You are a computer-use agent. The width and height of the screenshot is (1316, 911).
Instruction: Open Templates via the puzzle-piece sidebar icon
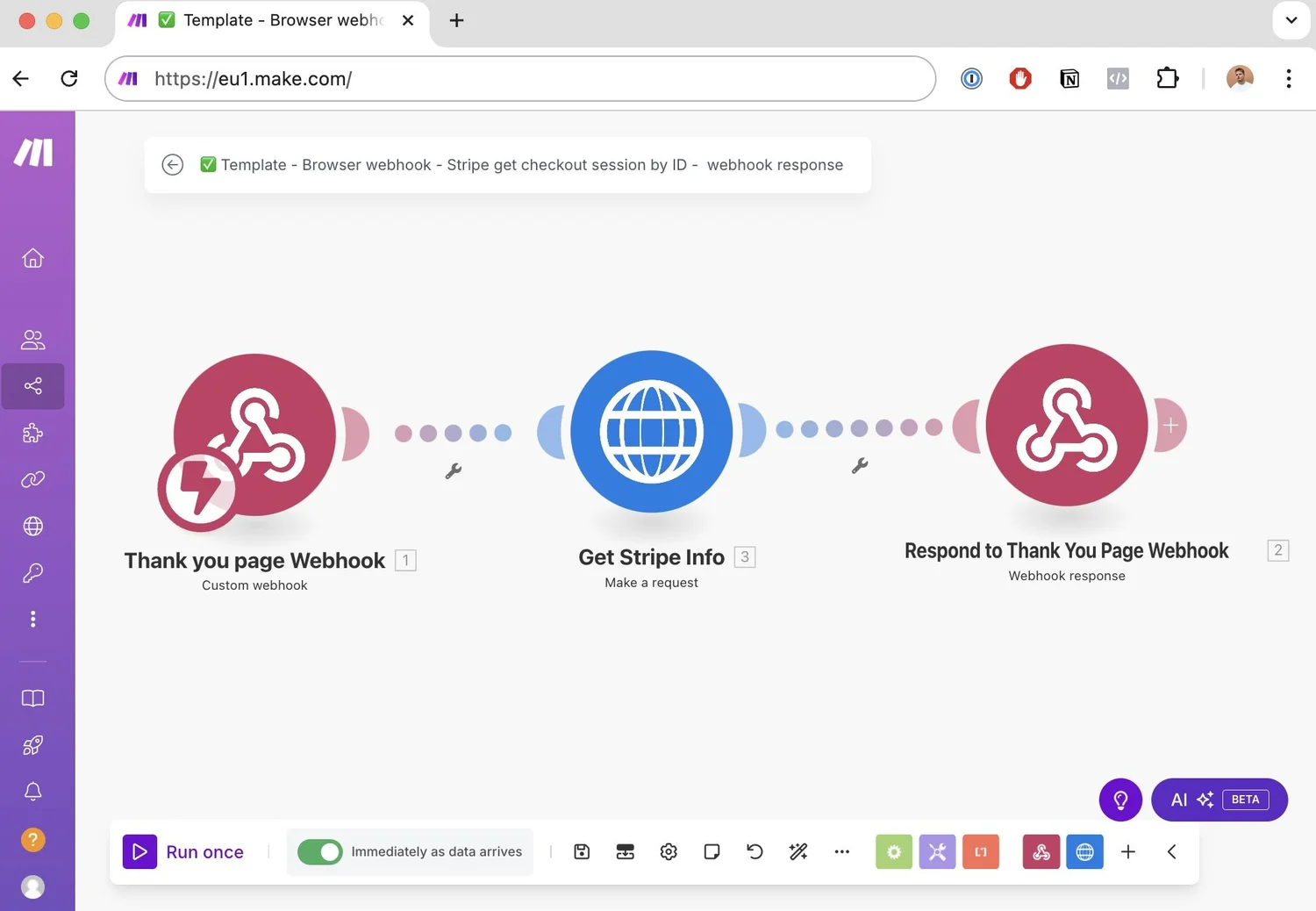point(32,433)
